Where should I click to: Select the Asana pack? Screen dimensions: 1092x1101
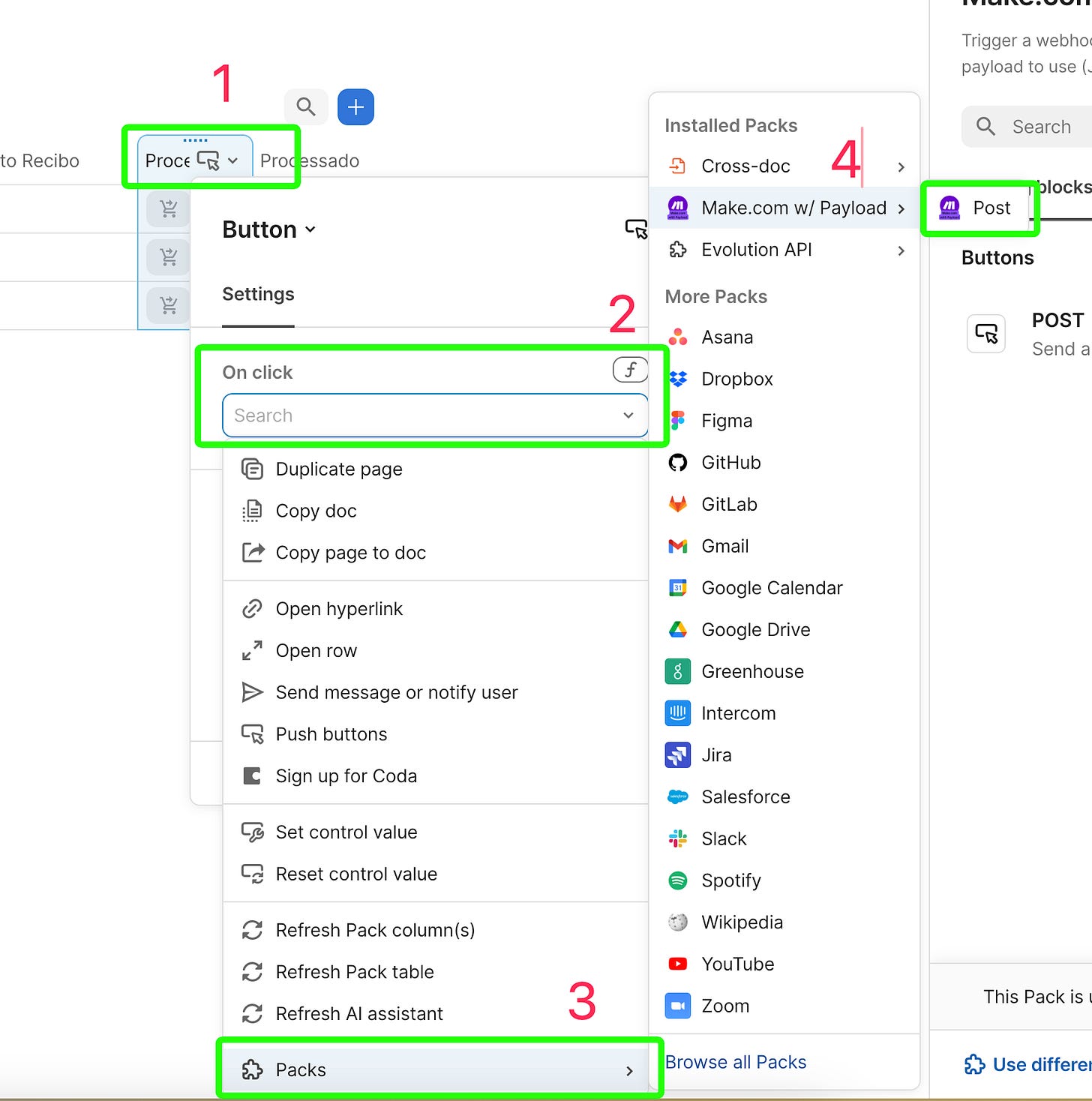[x=784, y=337]
